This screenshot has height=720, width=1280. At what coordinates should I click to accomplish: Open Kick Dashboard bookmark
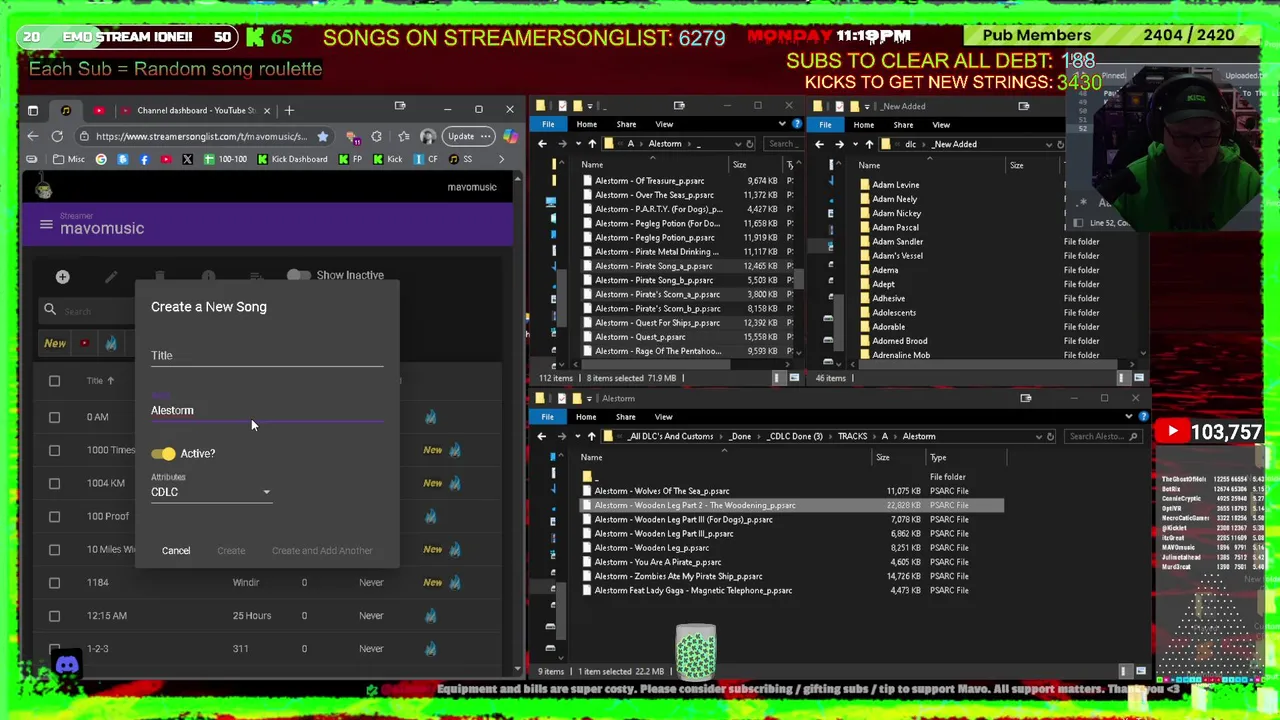(291, 159)
